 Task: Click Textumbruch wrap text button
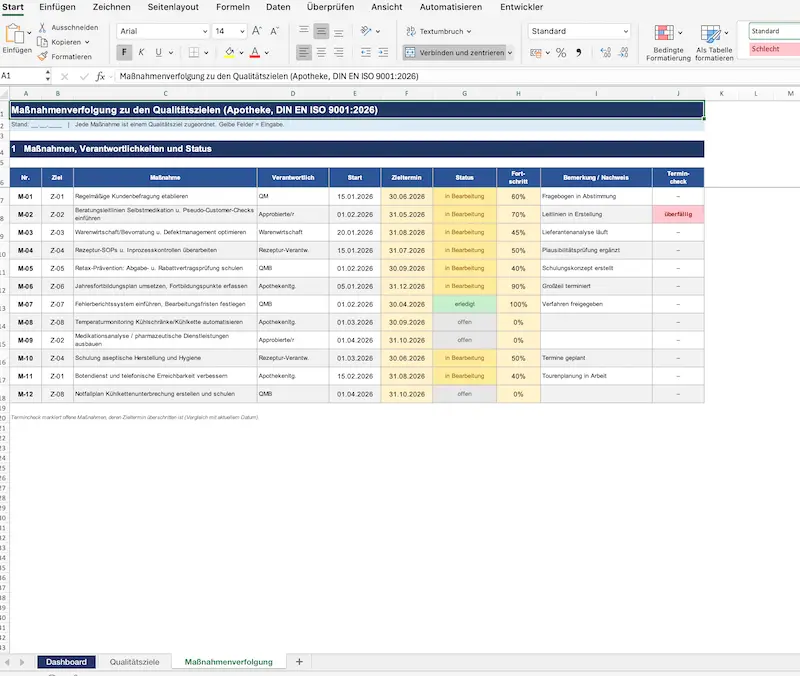(438, 31)
